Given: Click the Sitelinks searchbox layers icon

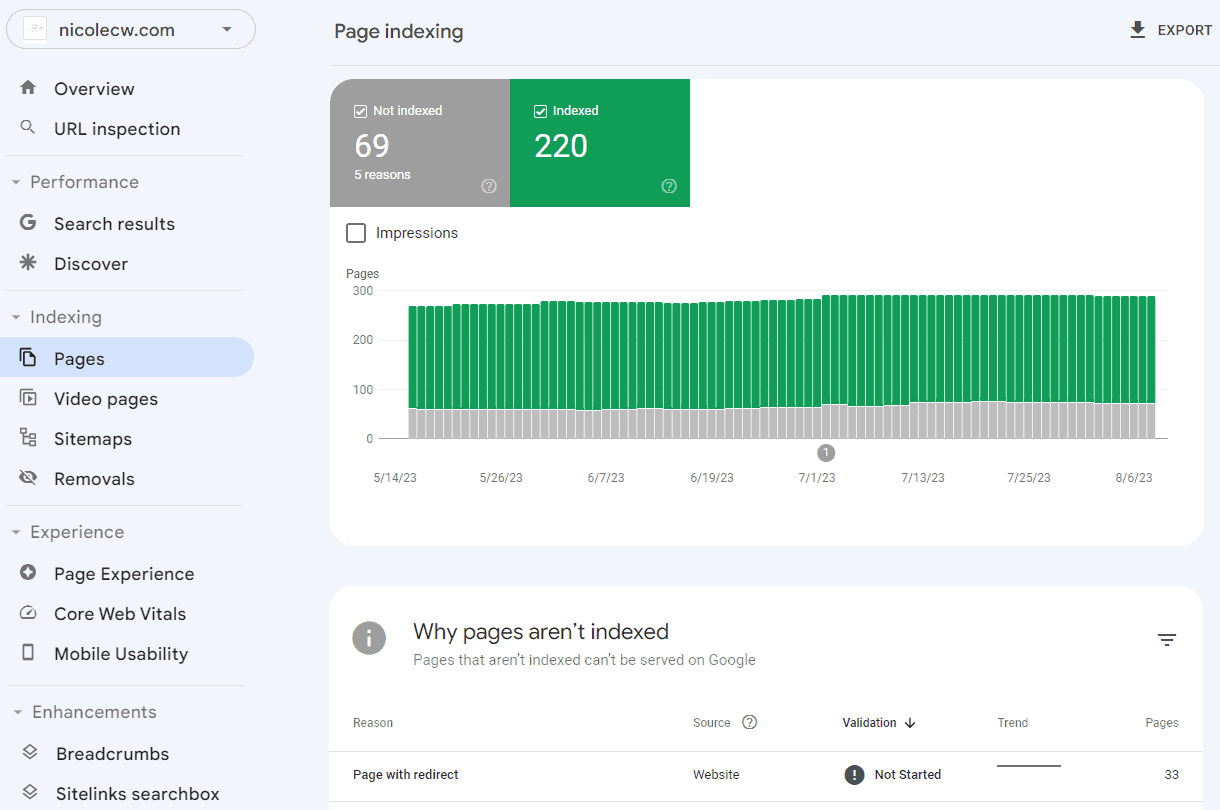Looking at the screenshot, I should pos(30,793).
